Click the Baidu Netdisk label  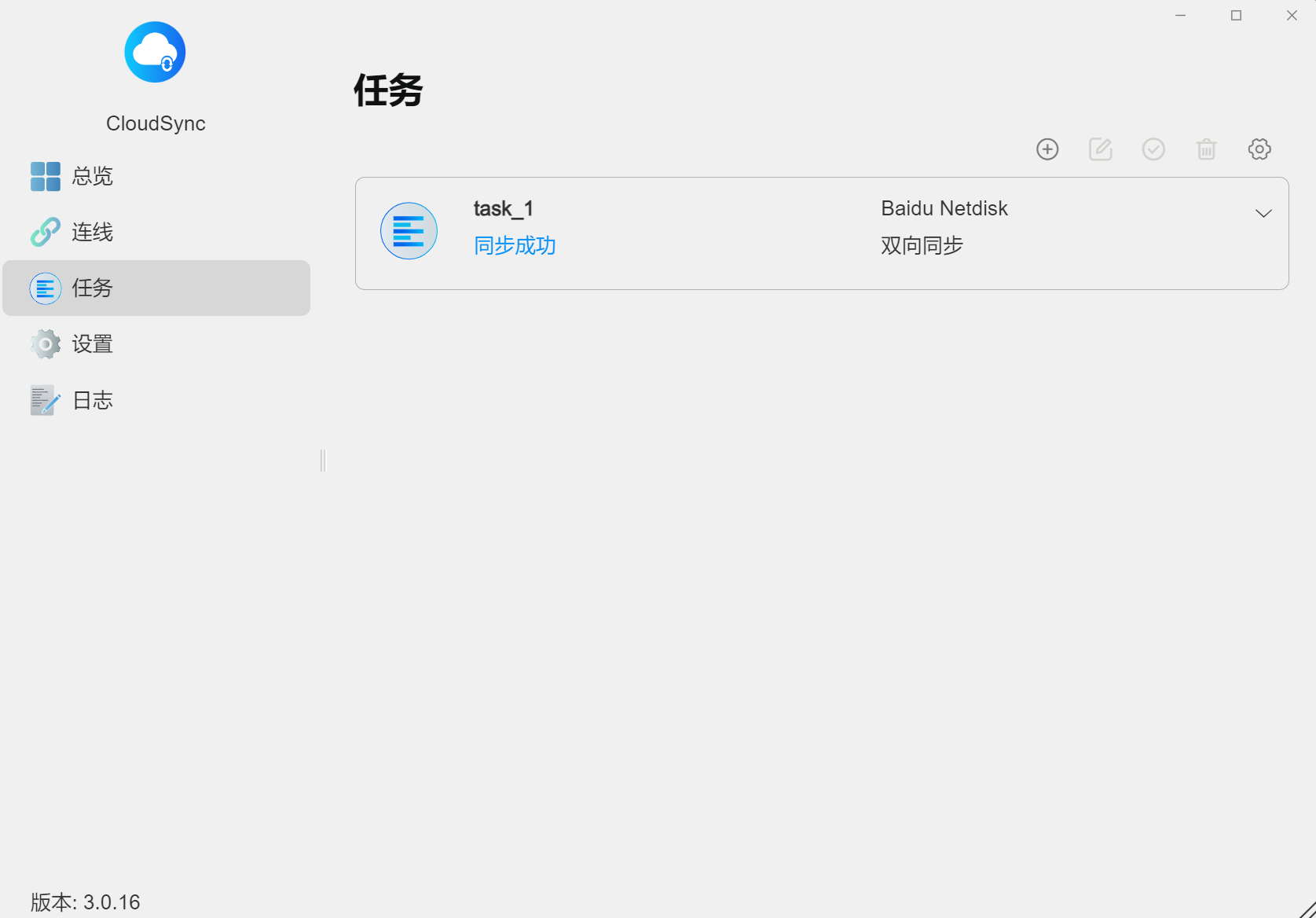pyautogui.click(x=944, y=208)
